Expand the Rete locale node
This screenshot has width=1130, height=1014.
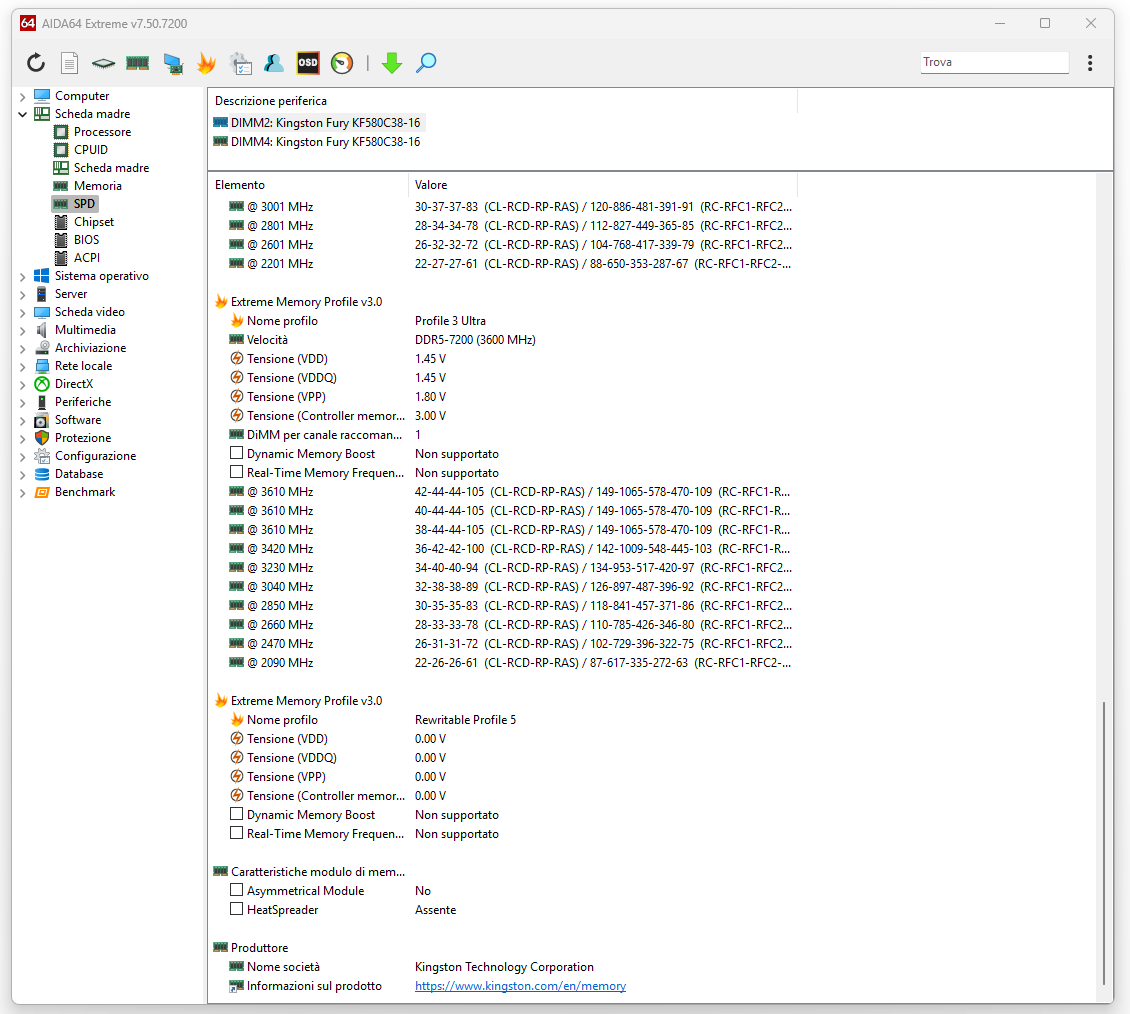point(22,367)
